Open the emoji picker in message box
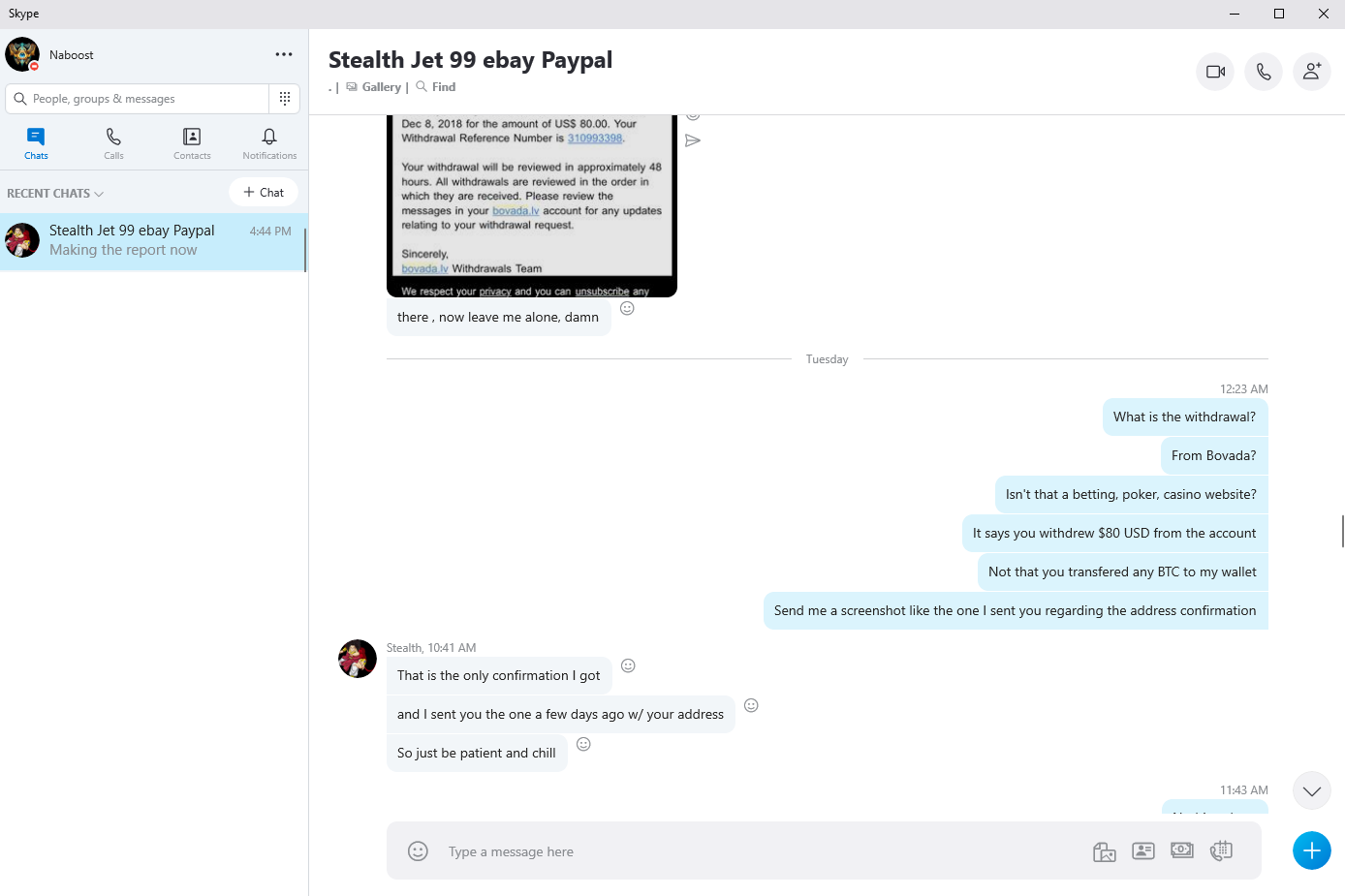 pos(418,851)
